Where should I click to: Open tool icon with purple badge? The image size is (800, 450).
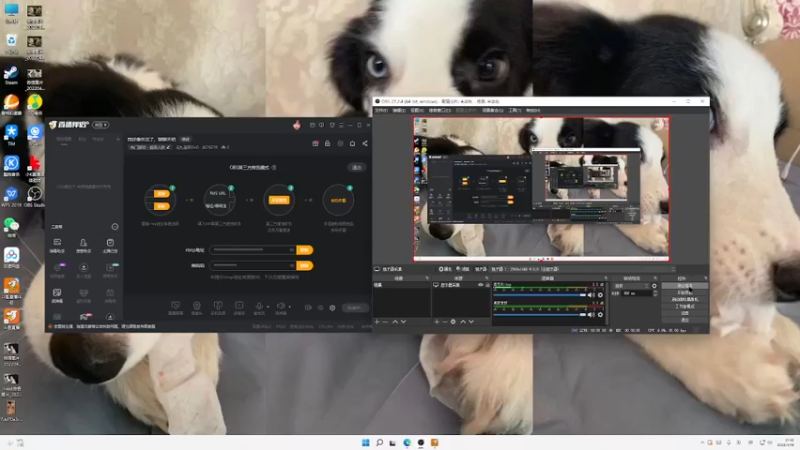tap(58, 269)
